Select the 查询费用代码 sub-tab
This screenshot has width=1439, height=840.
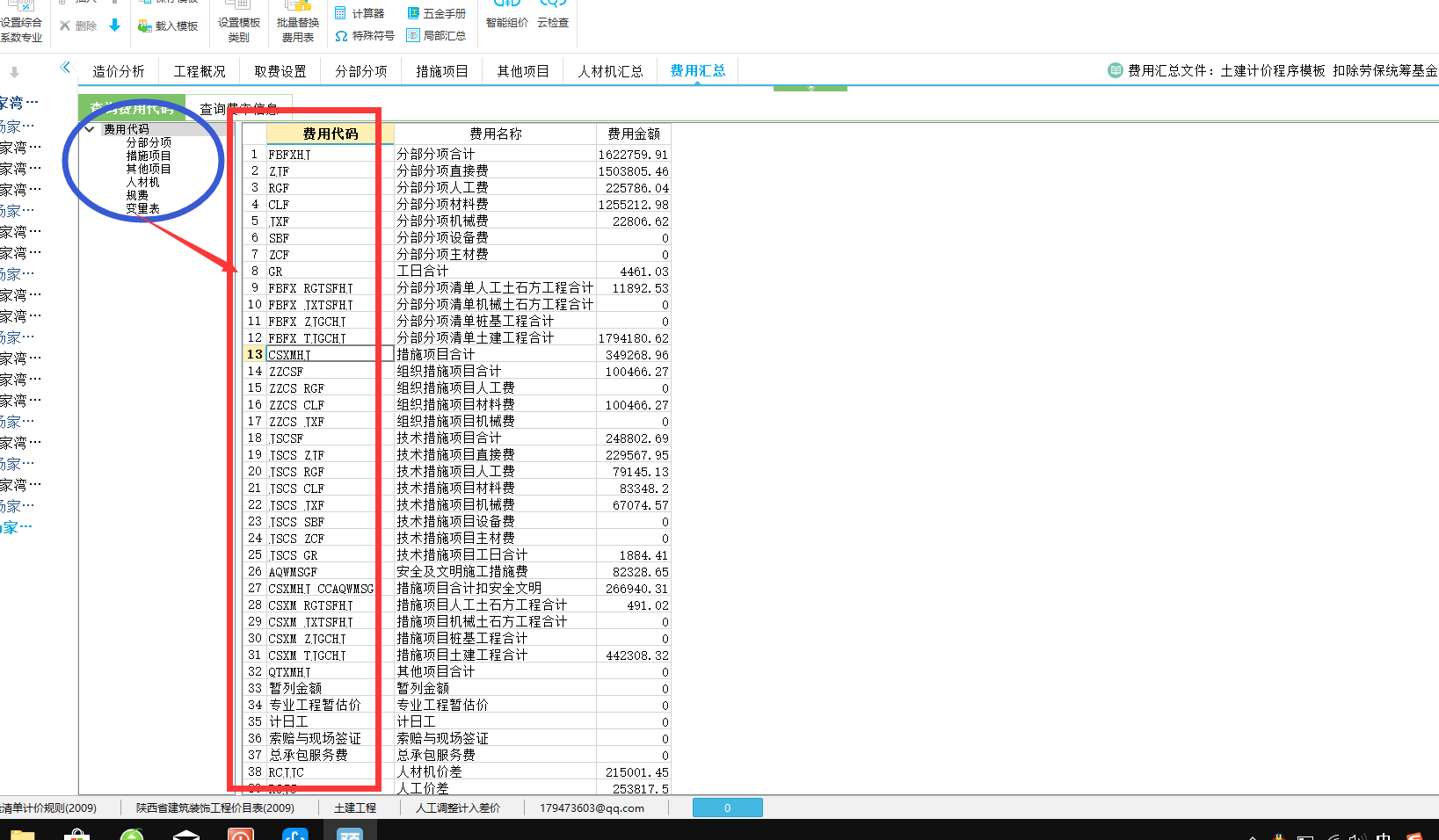coord(132,108)
